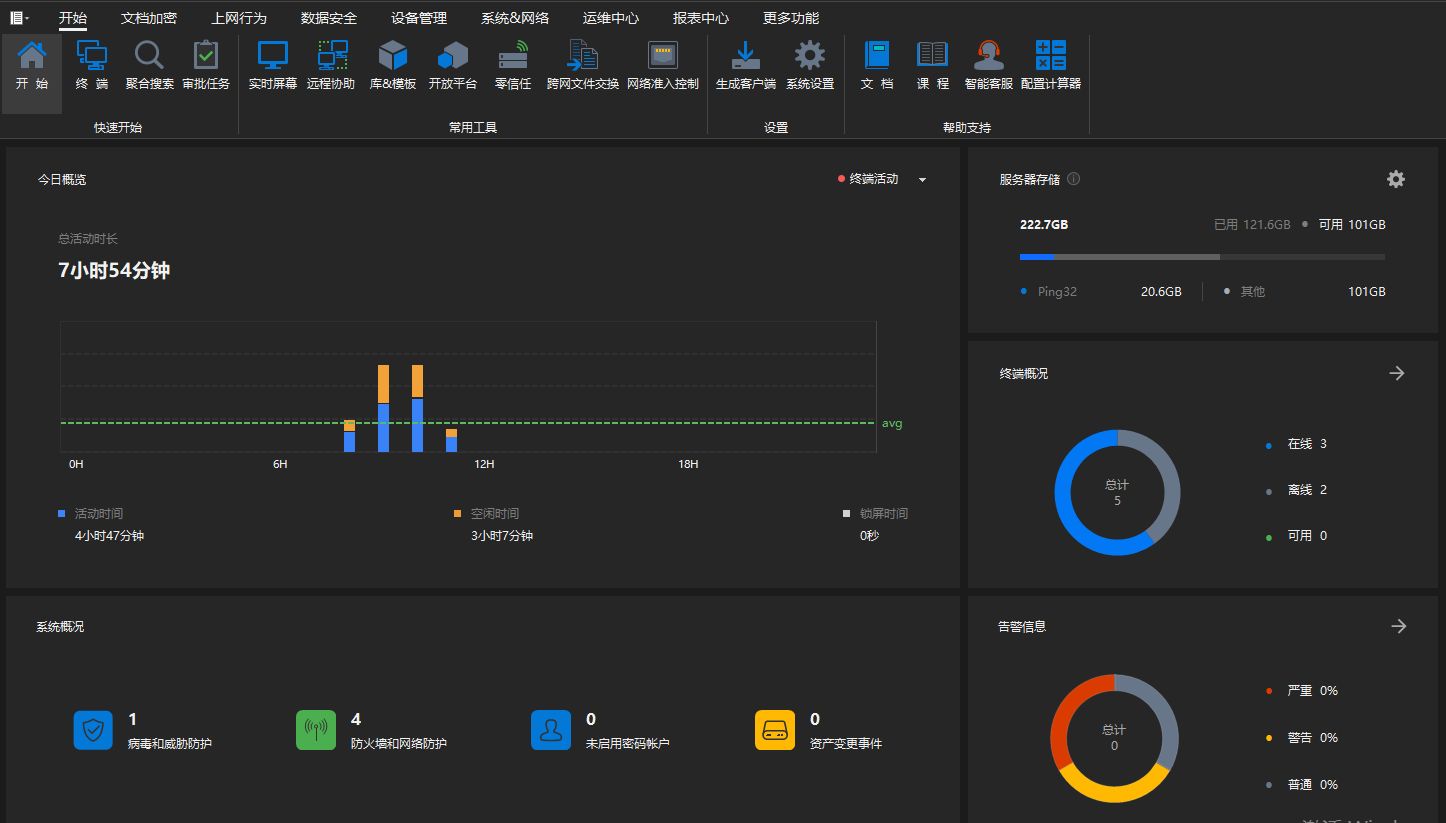Click 已用 121.6GB used storage text

click(1252, 225)
